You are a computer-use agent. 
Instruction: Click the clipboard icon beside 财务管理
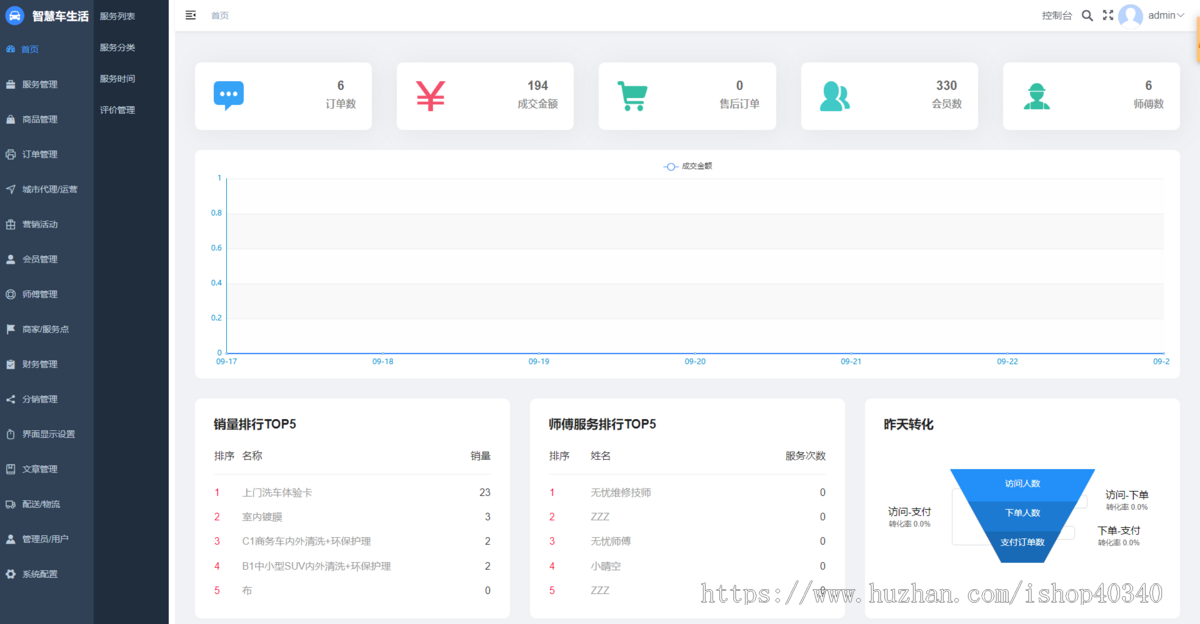11,364
